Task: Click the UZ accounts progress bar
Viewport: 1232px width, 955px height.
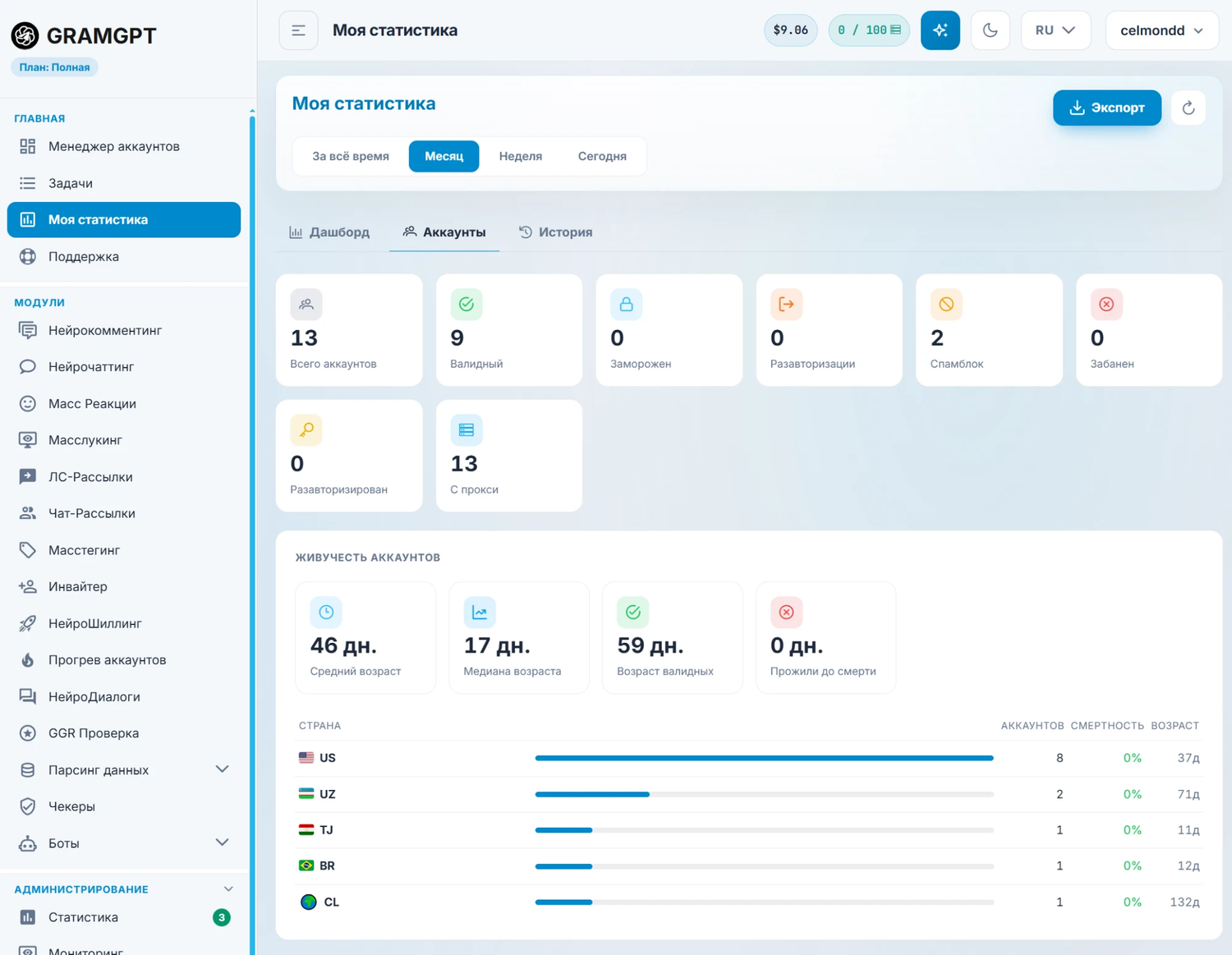Action: click(x=765, y=794)
